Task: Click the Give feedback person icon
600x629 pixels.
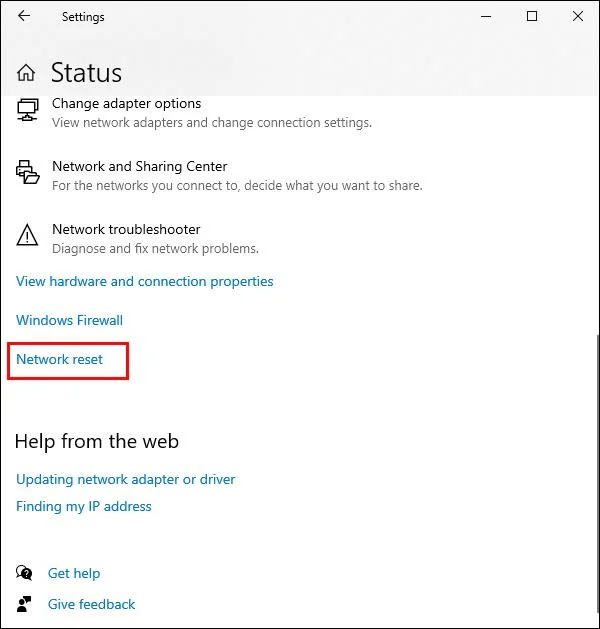Action: point(25,604)
